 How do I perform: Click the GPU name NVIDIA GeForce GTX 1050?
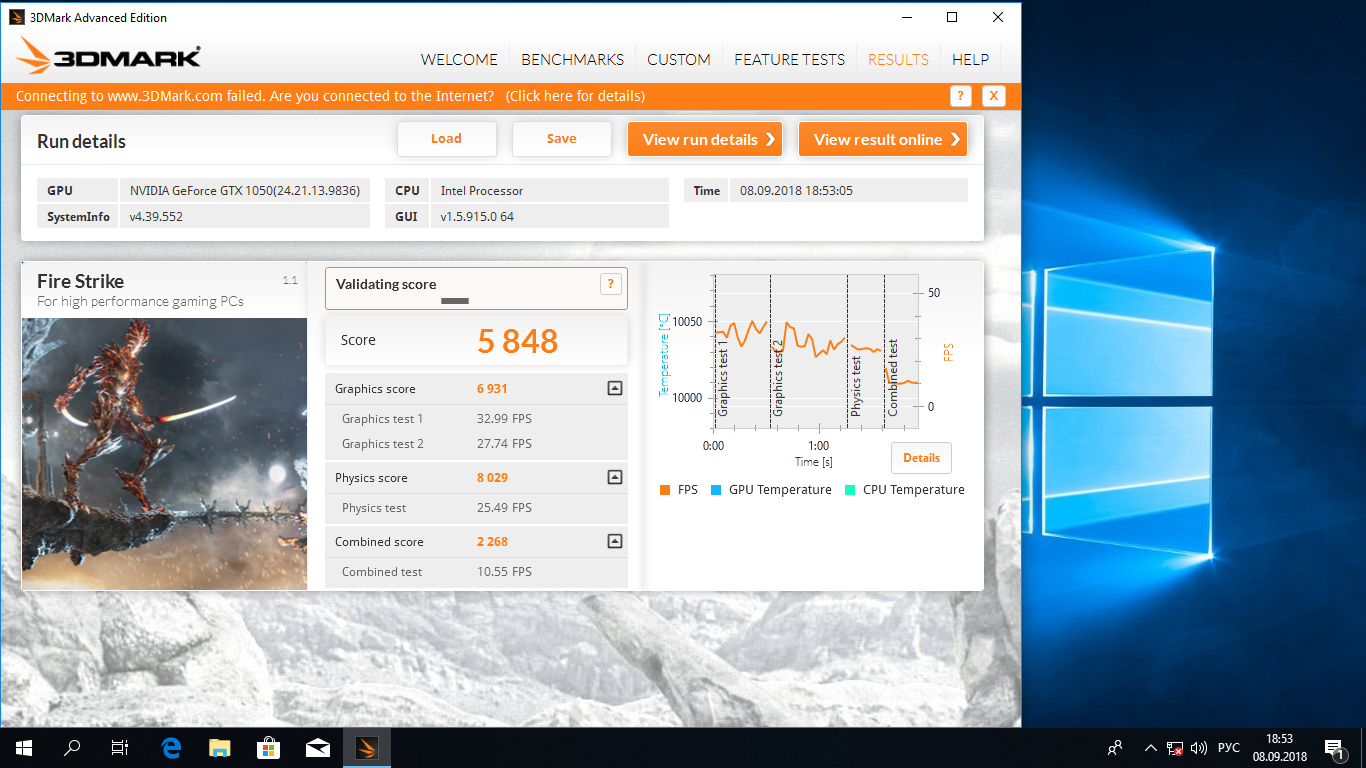(x=244, y=190)
